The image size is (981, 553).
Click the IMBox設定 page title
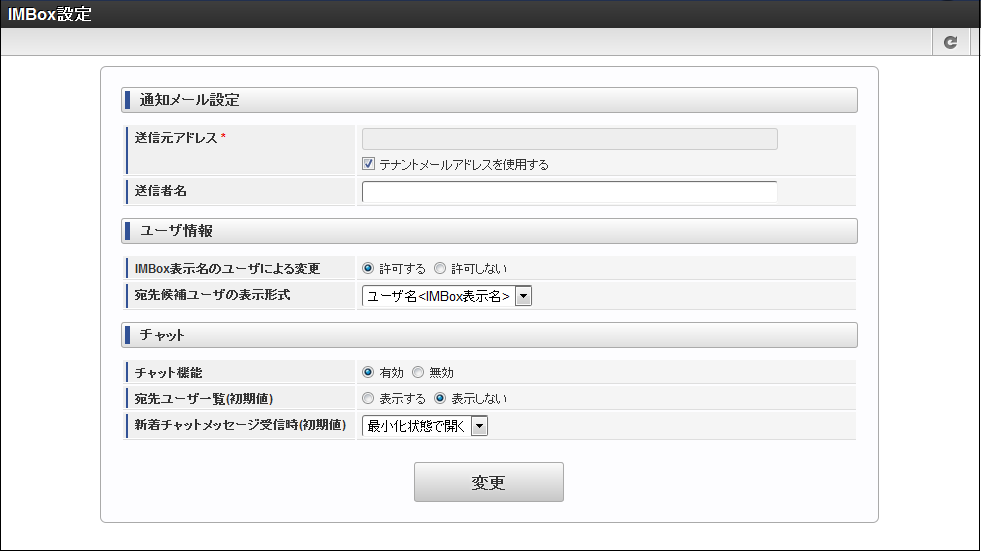[x=49, y=14]
